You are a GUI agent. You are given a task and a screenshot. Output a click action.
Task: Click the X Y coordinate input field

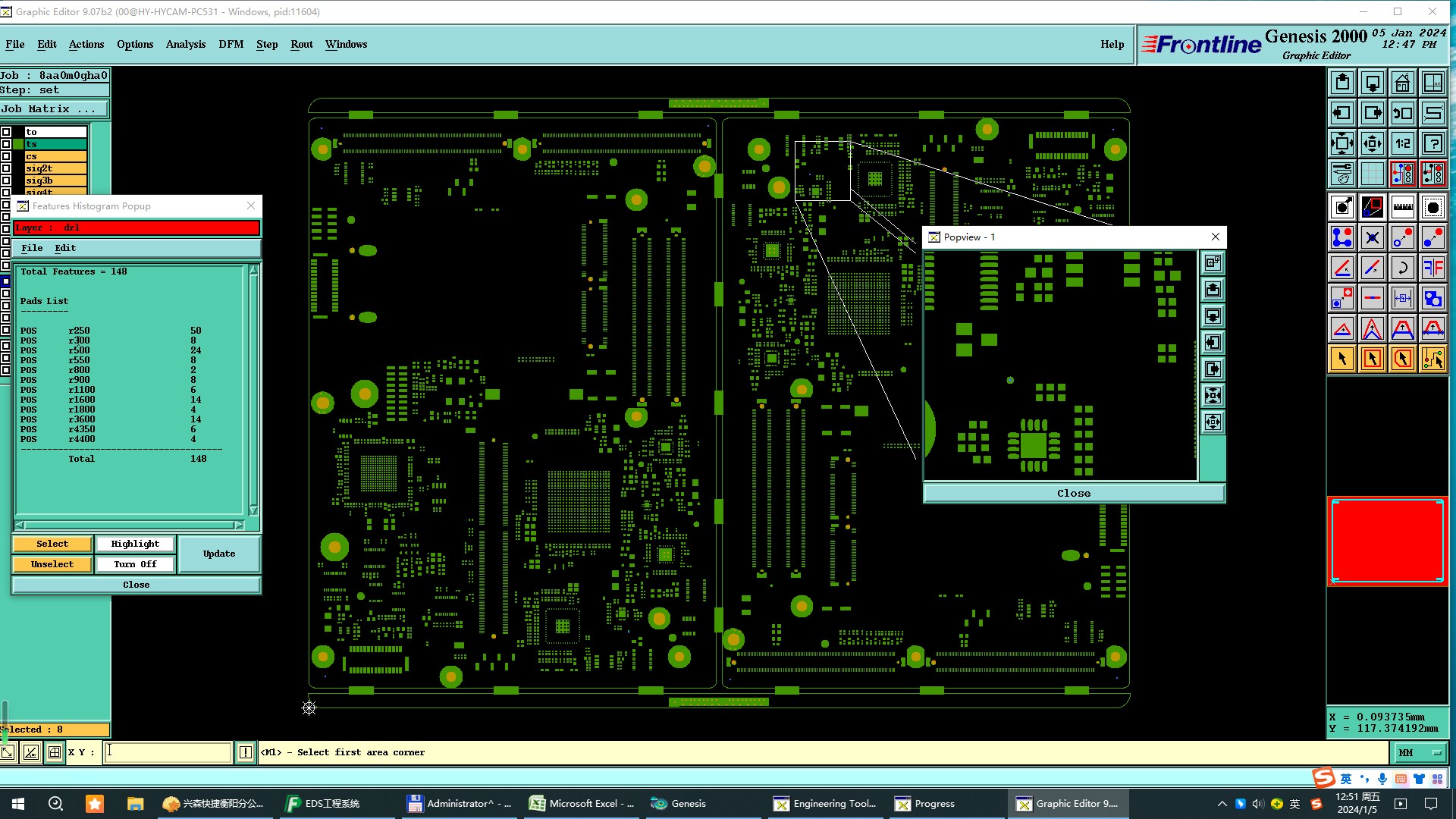click(168, 752)
